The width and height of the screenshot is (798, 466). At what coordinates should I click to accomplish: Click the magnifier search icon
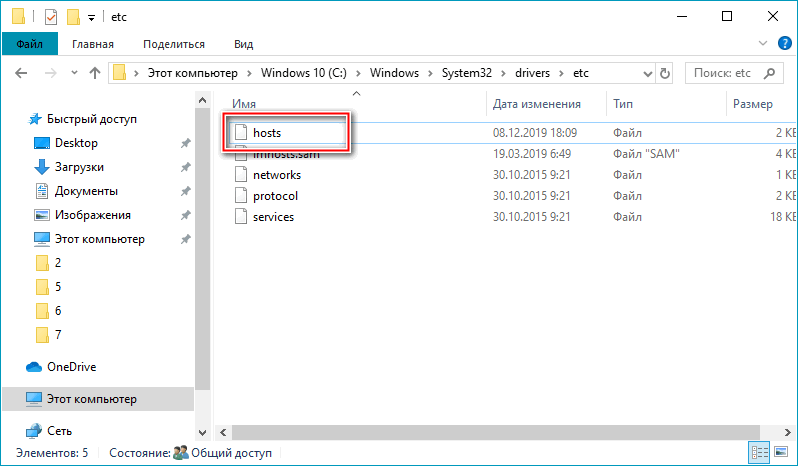tap(770, 73)
